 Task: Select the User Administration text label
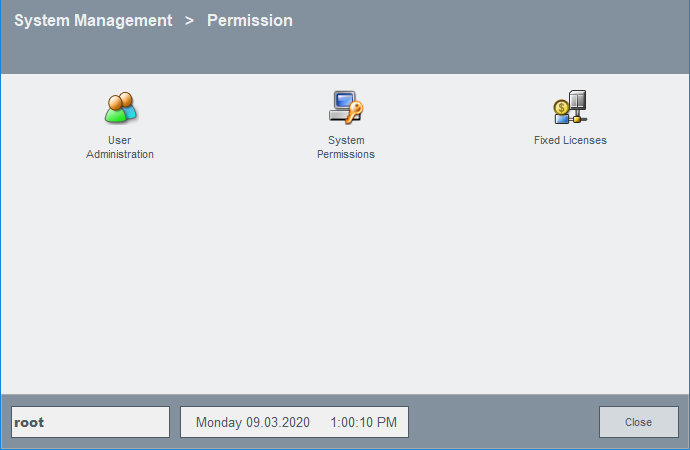(x=120, y=148)
